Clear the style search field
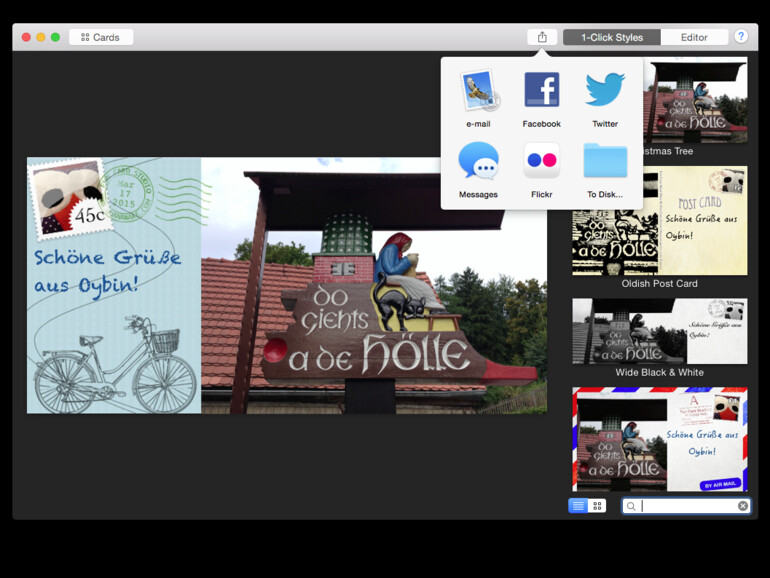Image resolution: width=770 pixels, height=578 pixels. coord(743,506)
